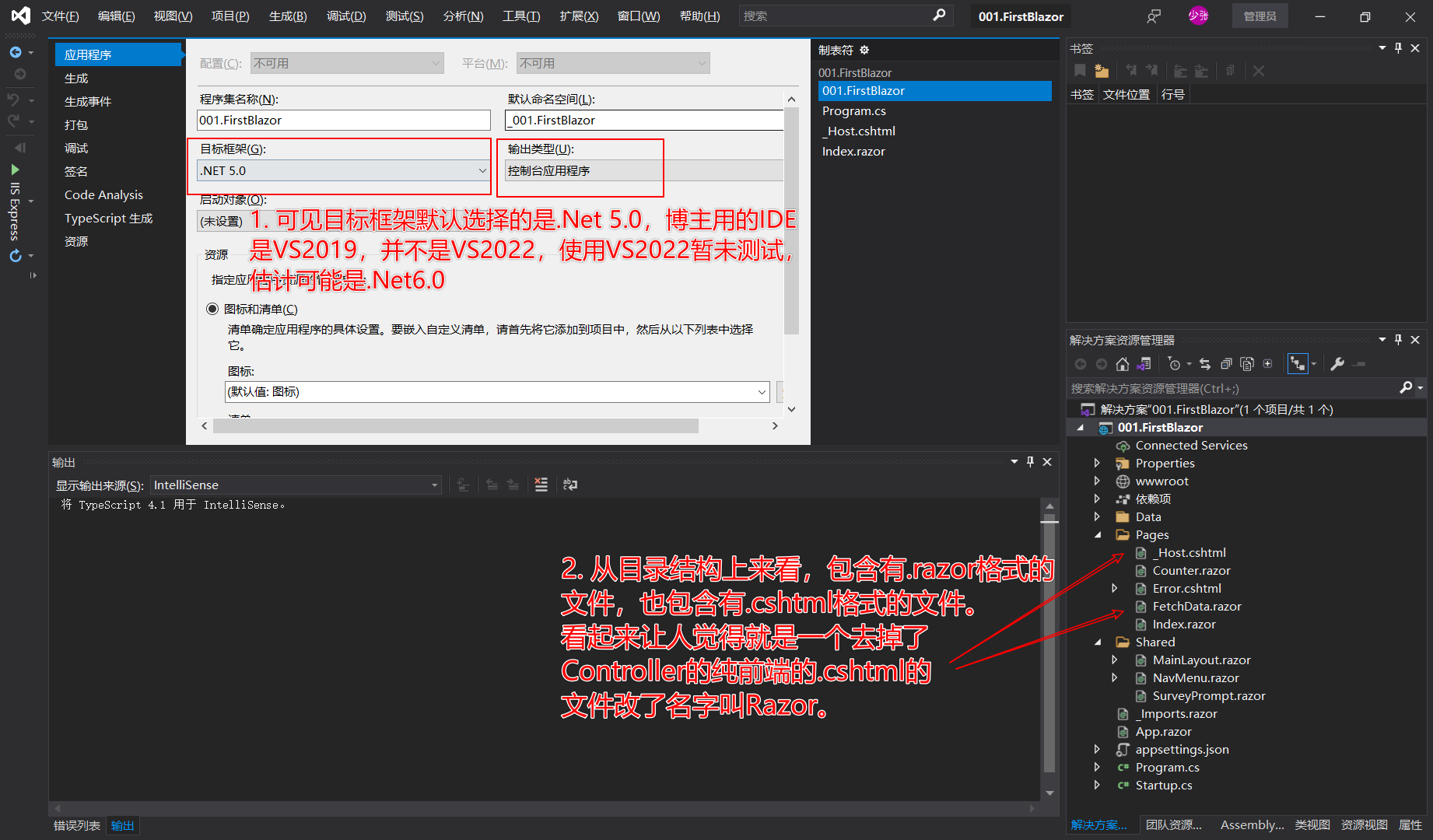Viewport: 1433px width, 840px height.
Task: Open the 扩展(X) menu
Action: [579, 16]
